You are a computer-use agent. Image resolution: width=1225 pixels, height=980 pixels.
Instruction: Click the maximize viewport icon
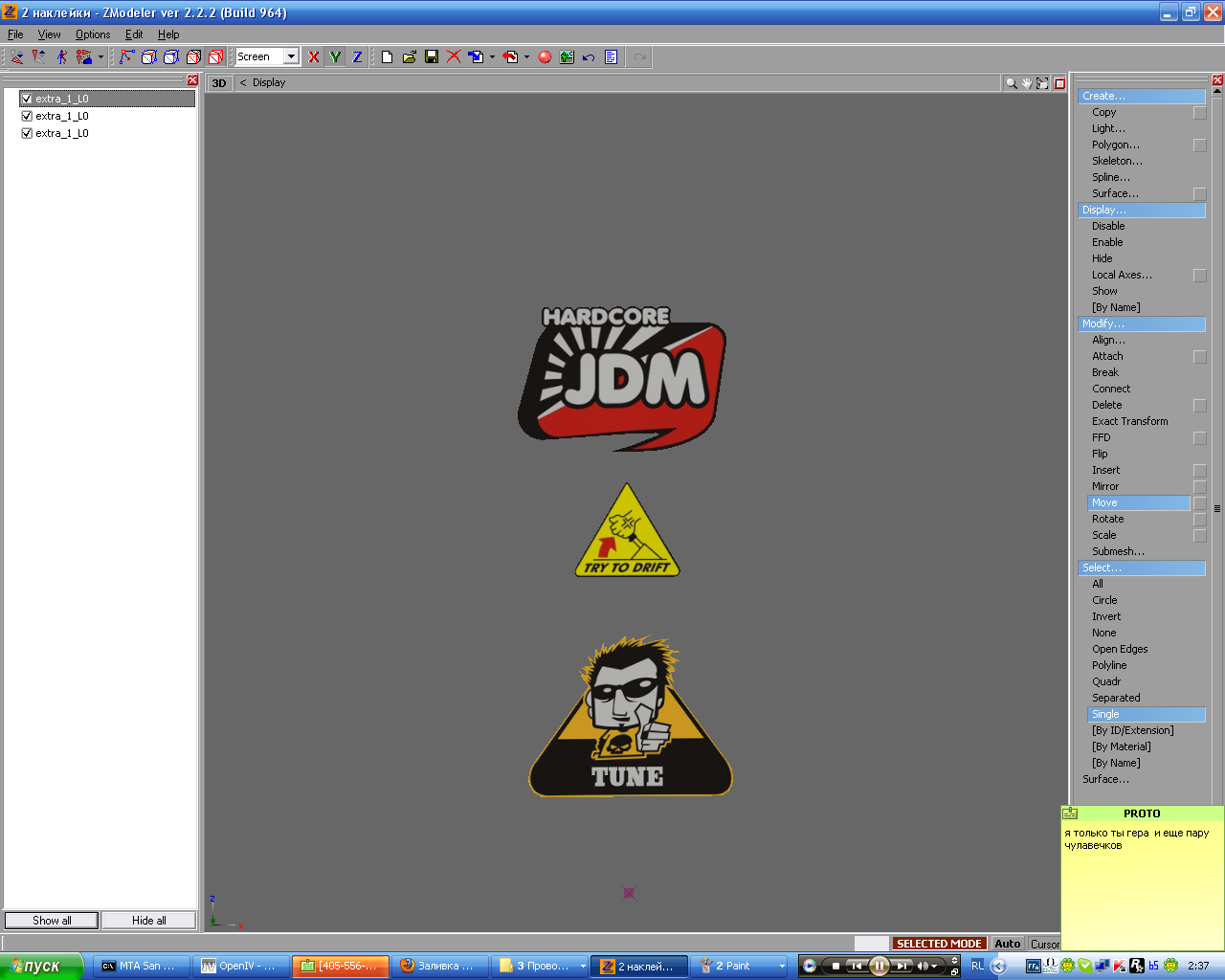pyautogui.click(x=1042, y=83)
